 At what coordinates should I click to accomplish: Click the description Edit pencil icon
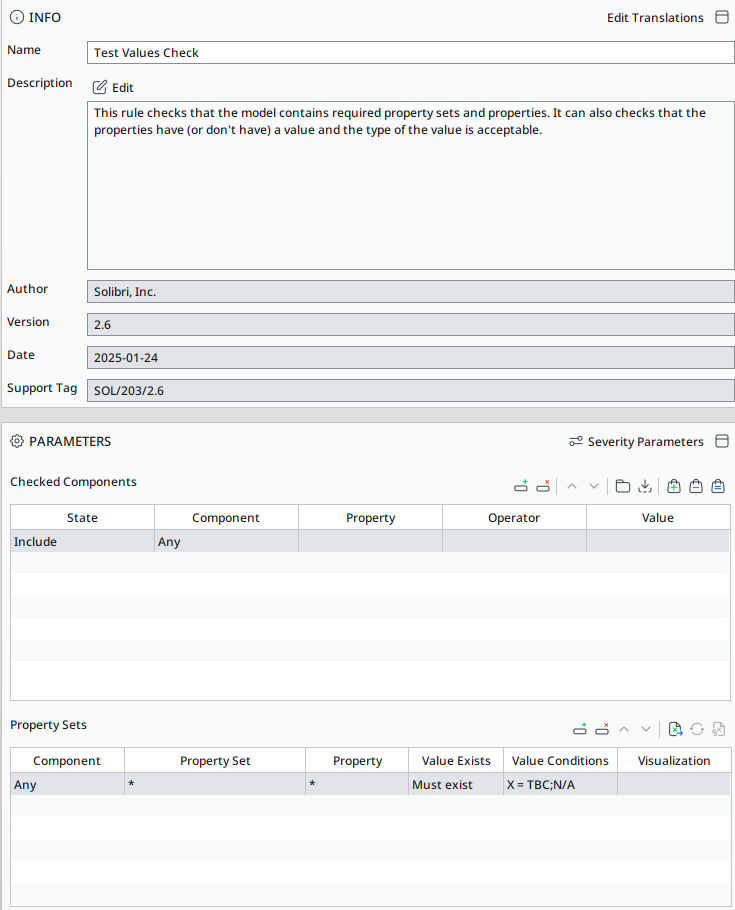coord(100,87)
